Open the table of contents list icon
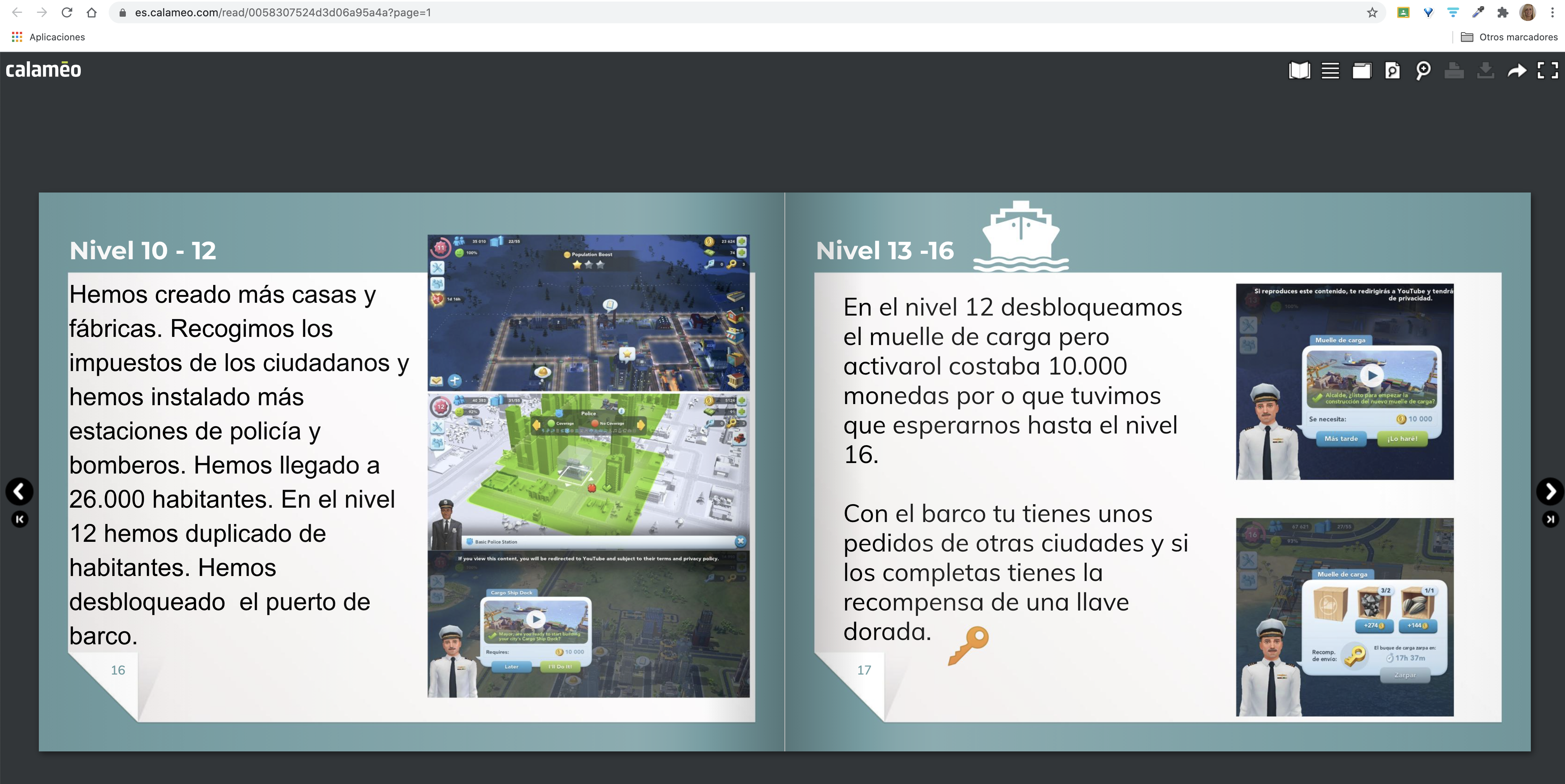 [1330, 71]
